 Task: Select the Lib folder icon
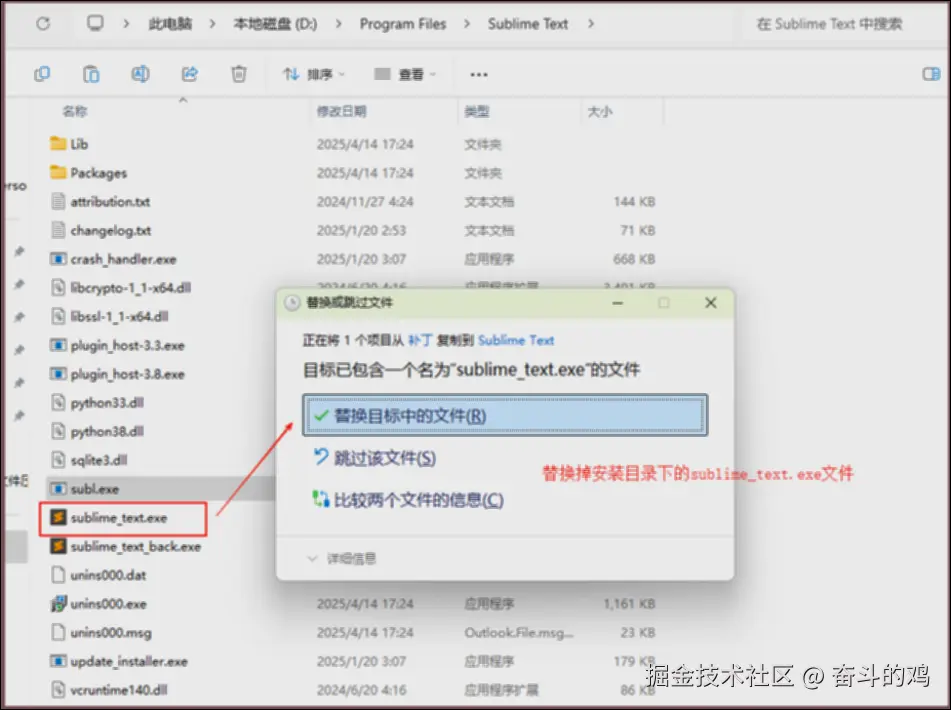point(58,144)
